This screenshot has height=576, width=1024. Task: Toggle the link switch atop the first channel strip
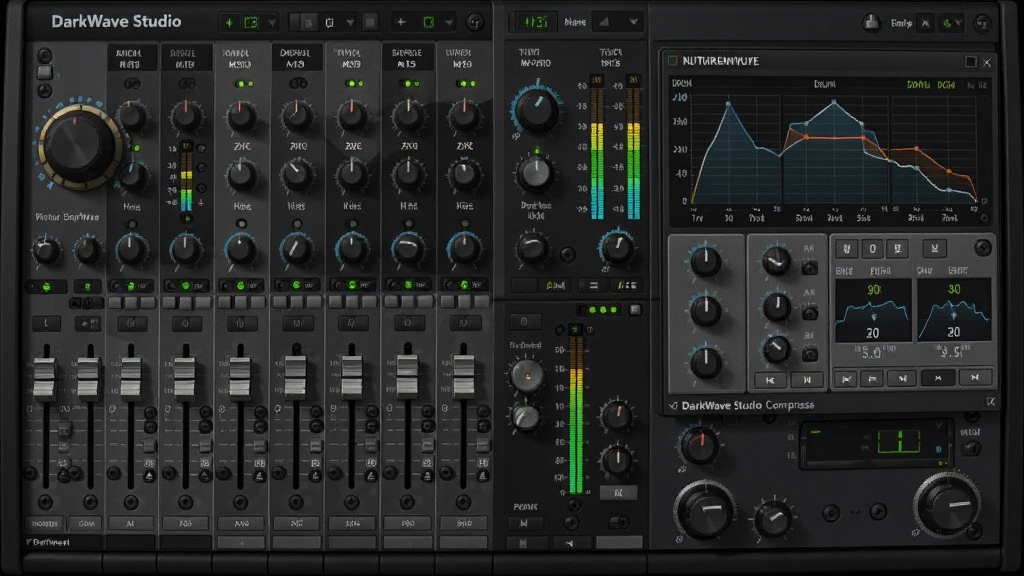[132, 84]
